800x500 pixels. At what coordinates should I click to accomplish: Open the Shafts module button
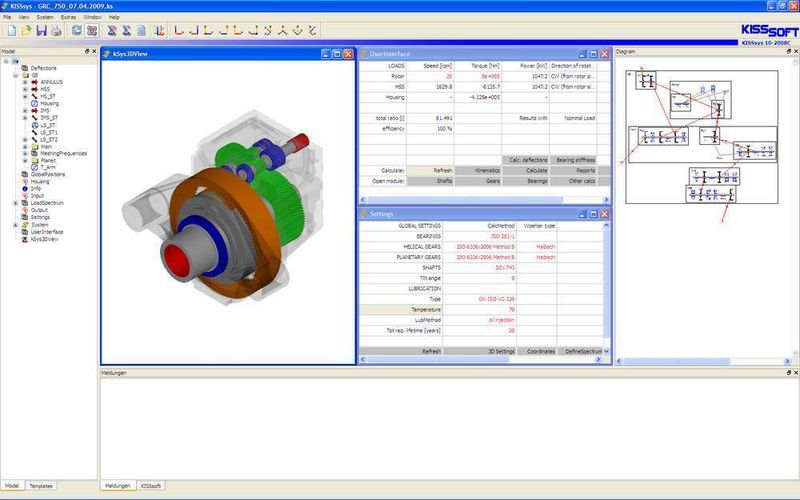(x=430, y=181)
